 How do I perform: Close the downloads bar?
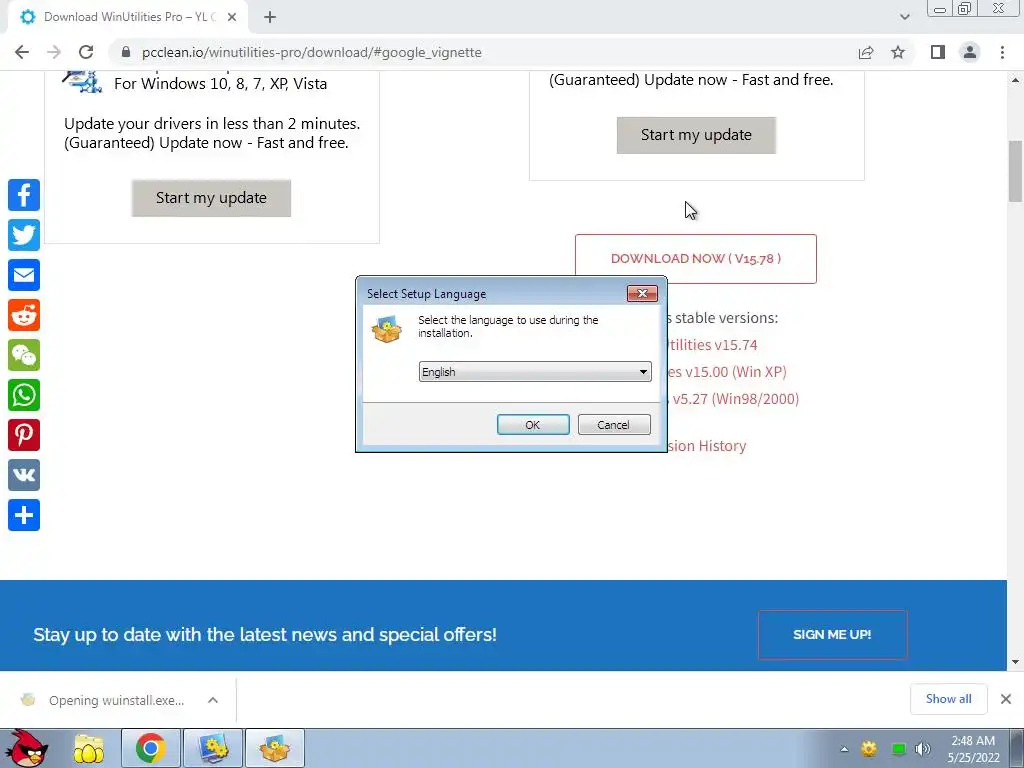coord(1006,699)
